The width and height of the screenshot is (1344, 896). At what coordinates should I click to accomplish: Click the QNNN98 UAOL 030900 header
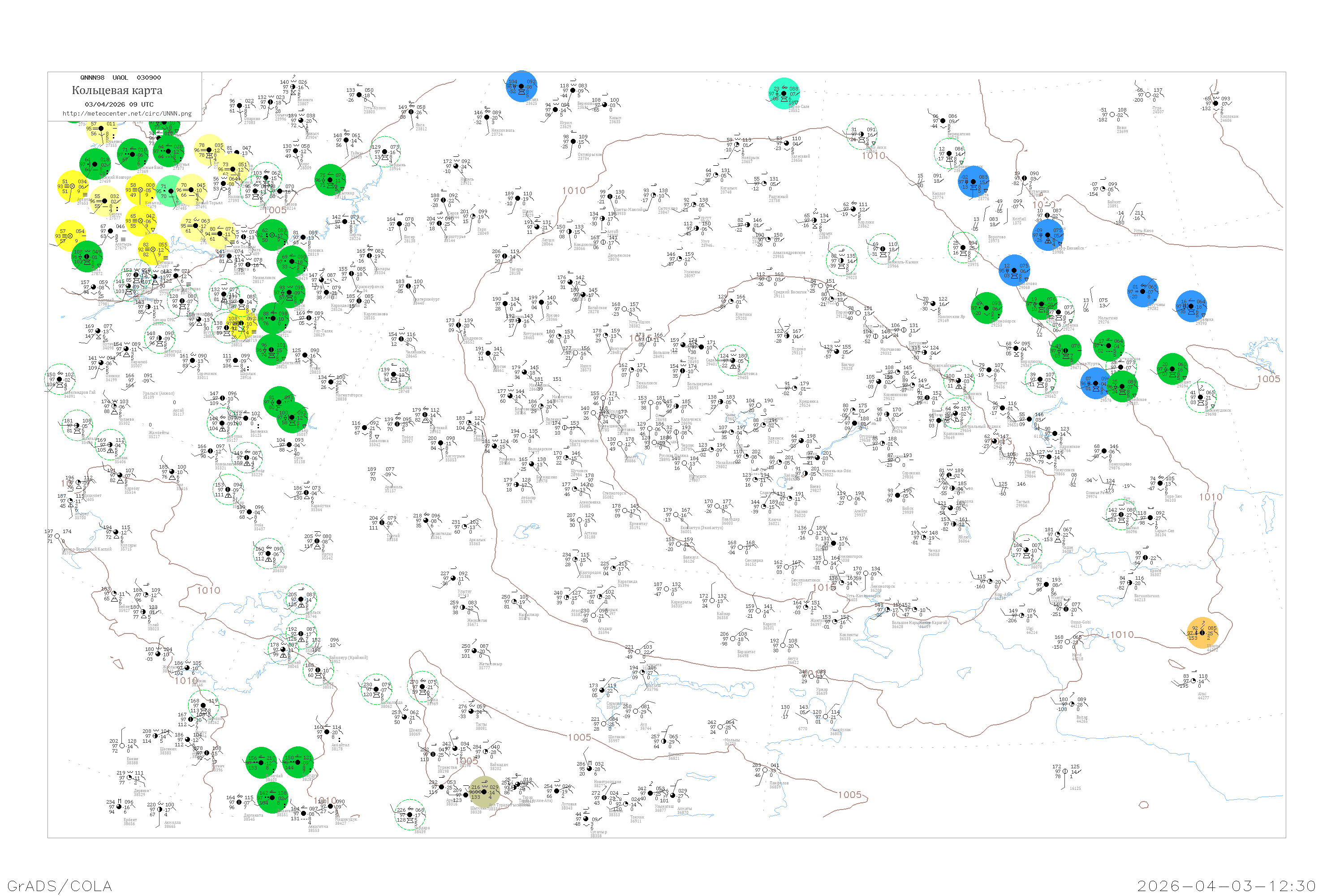pyautogui.click(x=121, y=77)
